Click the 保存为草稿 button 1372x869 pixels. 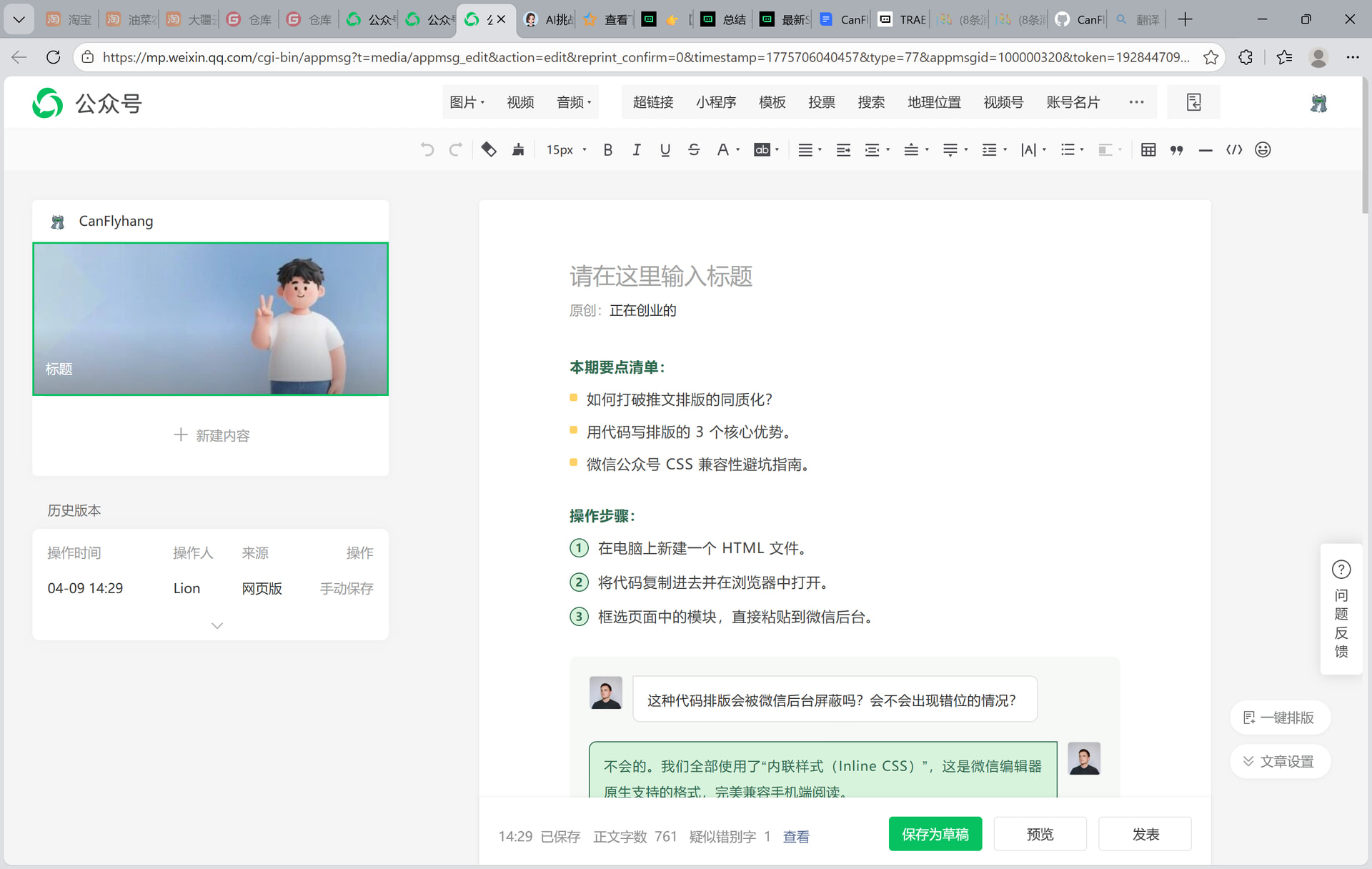(935, 834)
